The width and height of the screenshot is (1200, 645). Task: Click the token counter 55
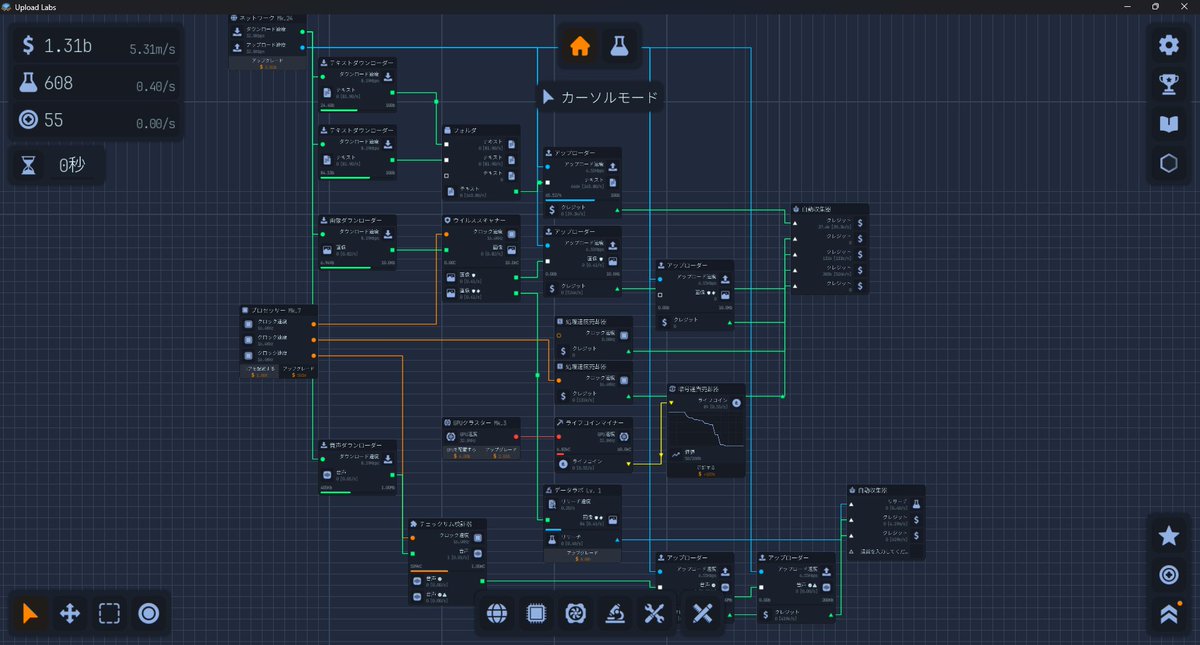click(97, 121)
